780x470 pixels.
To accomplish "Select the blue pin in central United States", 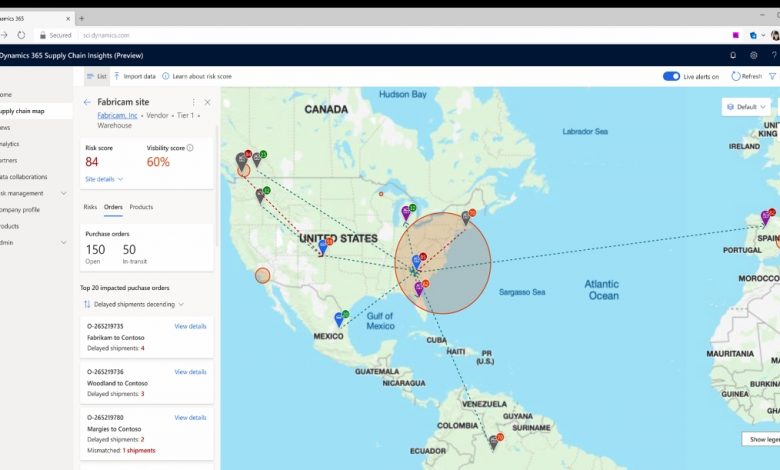I will point(322,247).
